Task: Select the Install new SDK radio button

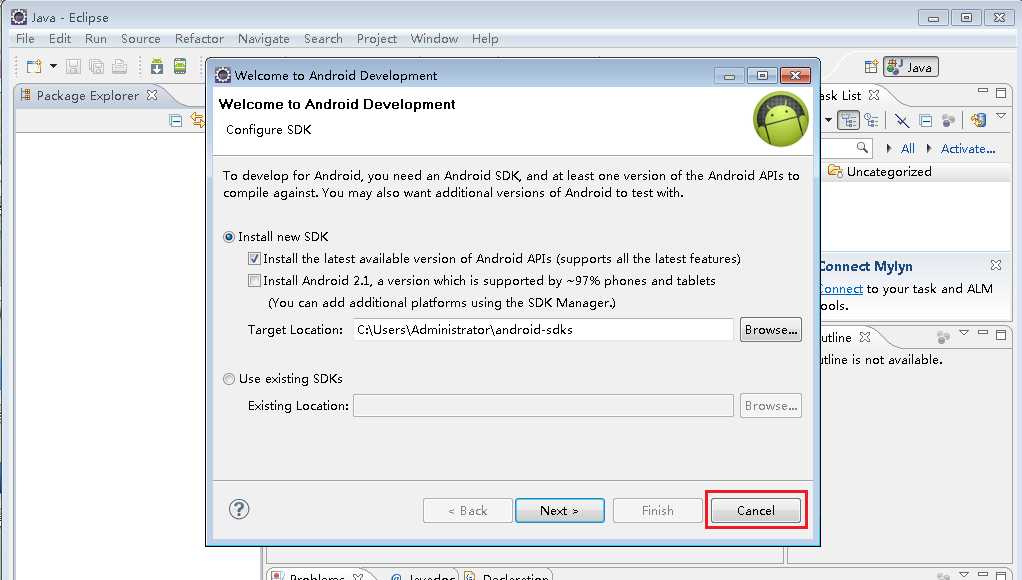Action: click(x=229, y=237)
